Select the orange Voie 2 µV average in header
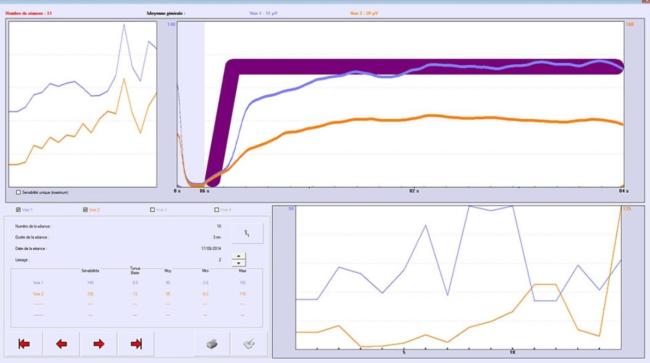Viewport: 650px width, 363px height. 364,13
